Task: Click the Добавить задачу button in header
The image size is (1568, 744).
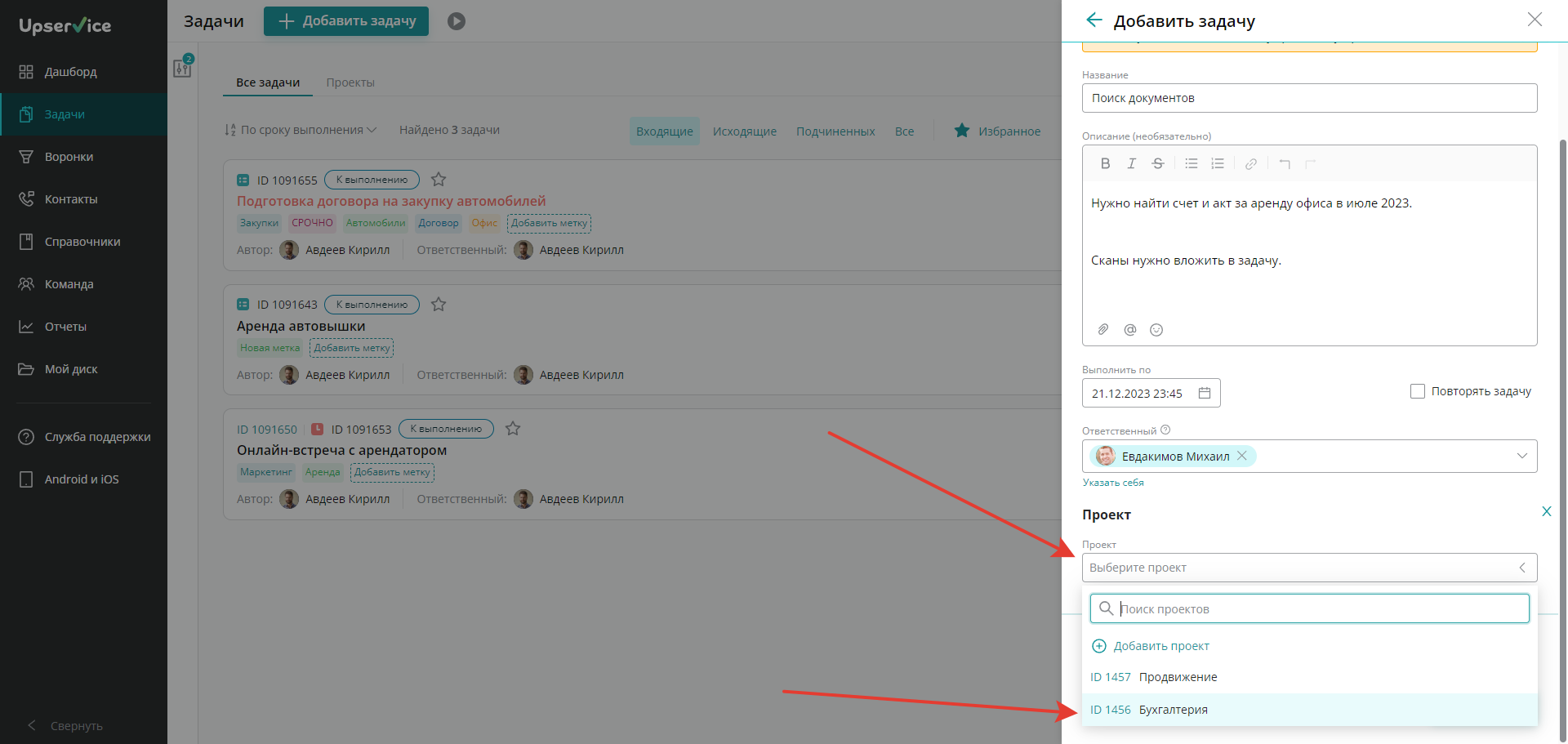Action: 346,21
